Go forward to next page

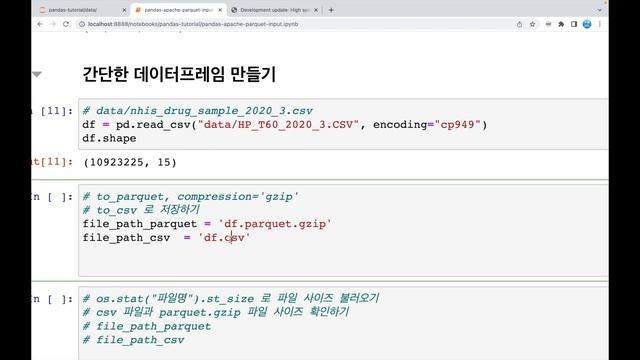coord(53,24)
